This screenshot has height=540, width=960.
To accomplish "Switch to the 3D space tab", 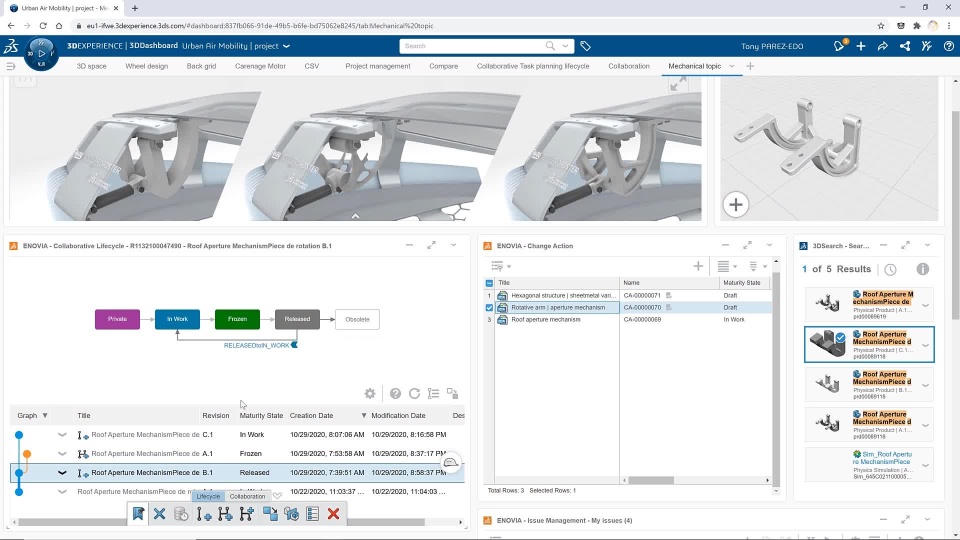I will [x=91, y=66].
